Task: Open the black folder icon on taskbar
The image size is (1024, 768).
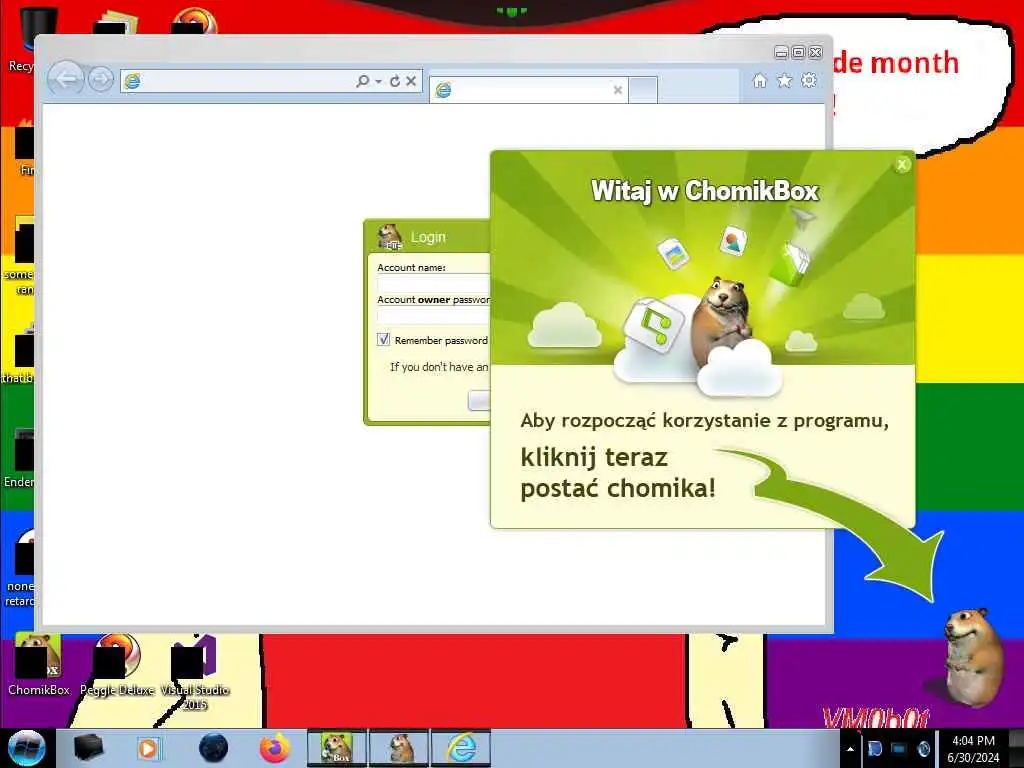Action: point(88,748)
